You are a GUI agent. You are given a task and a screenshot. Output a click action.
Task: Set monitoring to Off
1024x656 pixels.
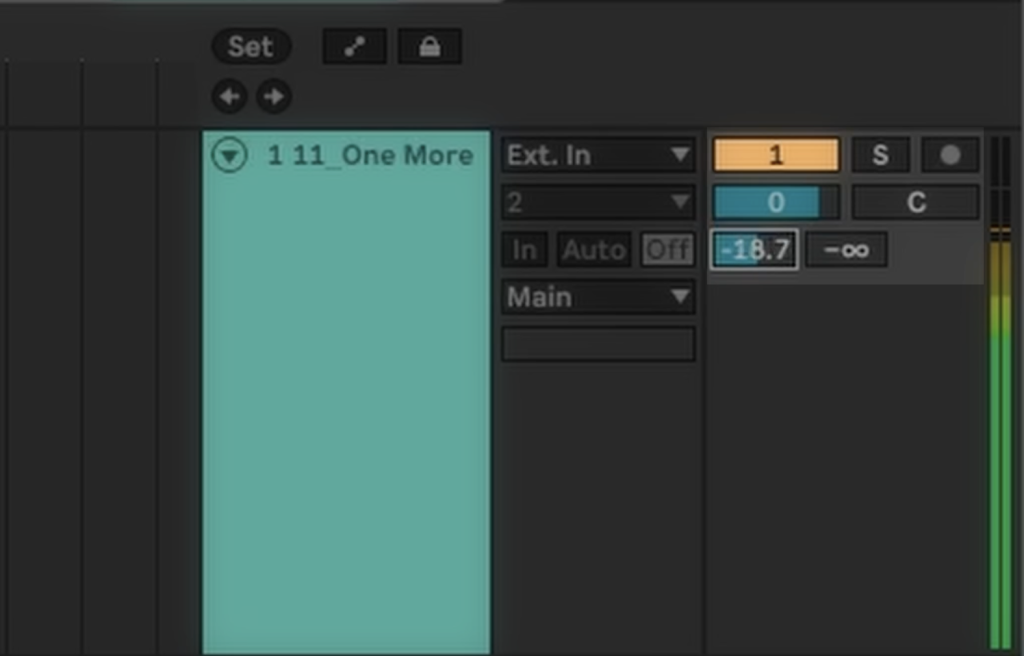click(x=667, y=249)
